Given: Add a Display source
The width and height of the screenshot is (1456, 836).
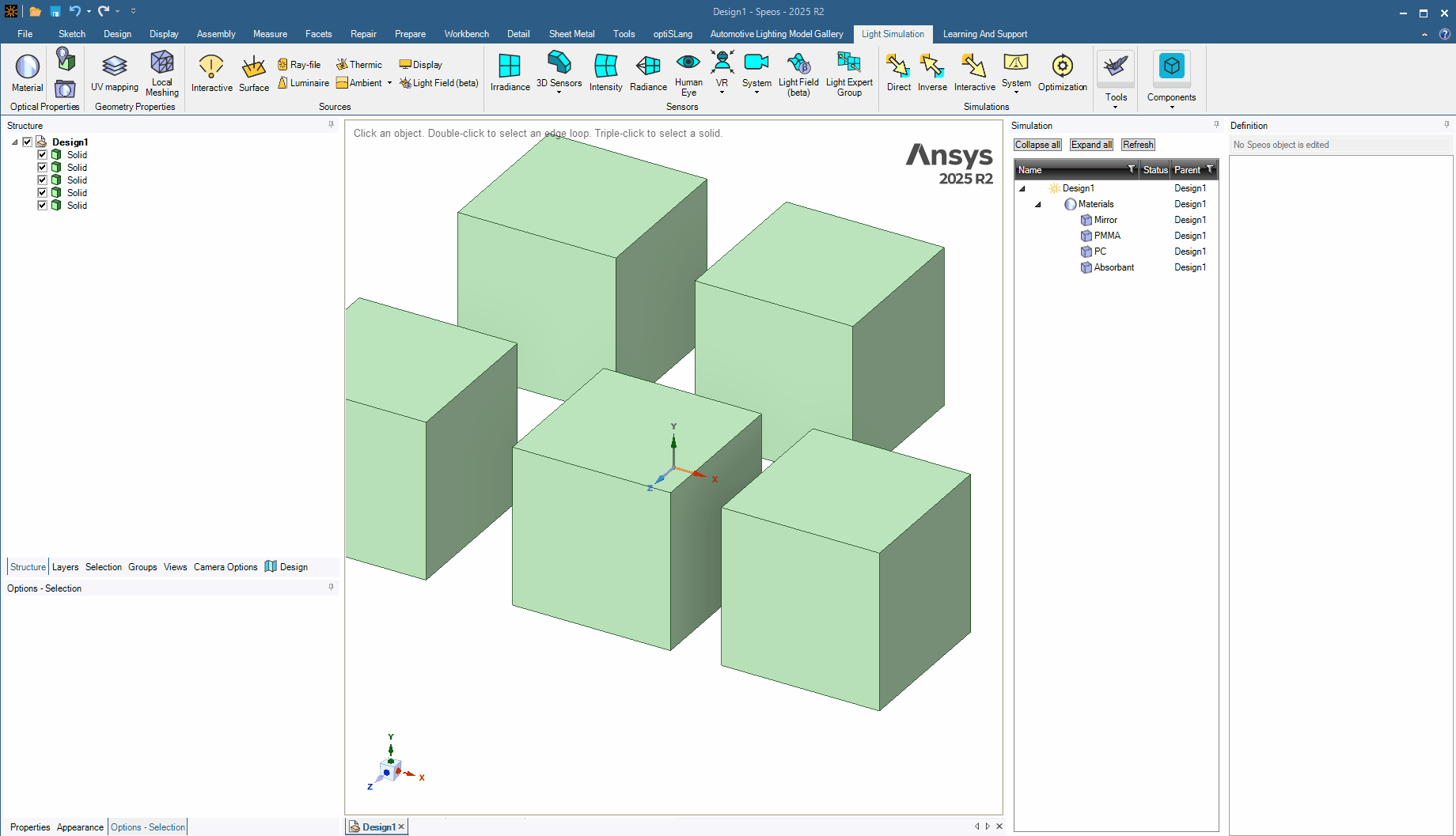Looking at the screenshot, I should (x=421, y=65).
